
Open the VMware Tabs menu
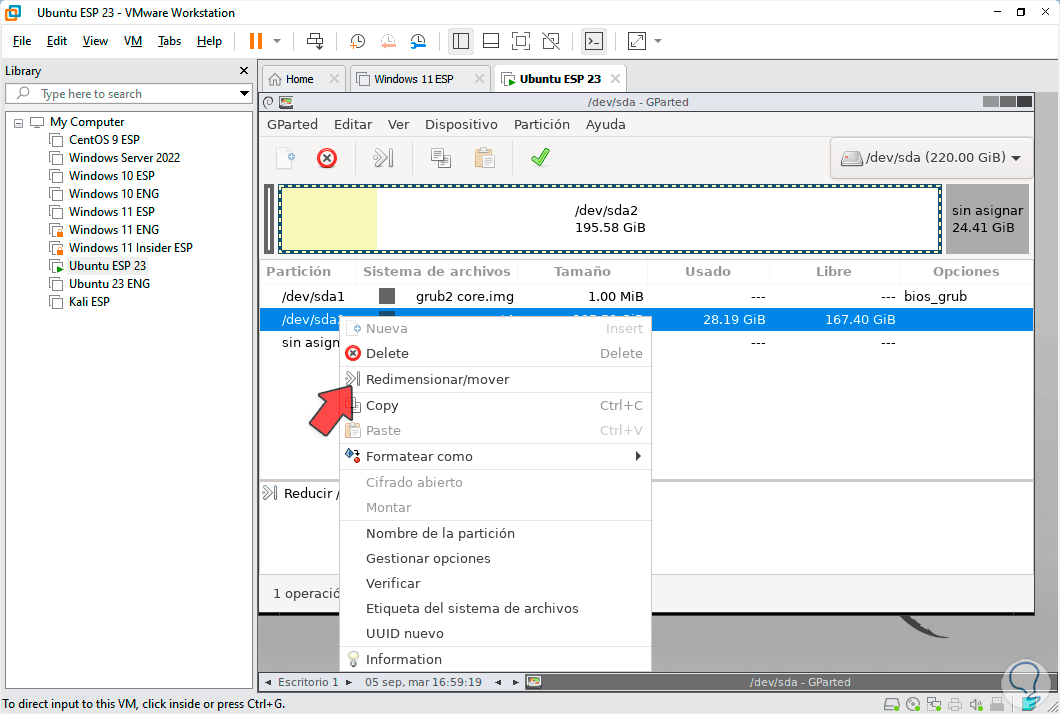[169, 41]
